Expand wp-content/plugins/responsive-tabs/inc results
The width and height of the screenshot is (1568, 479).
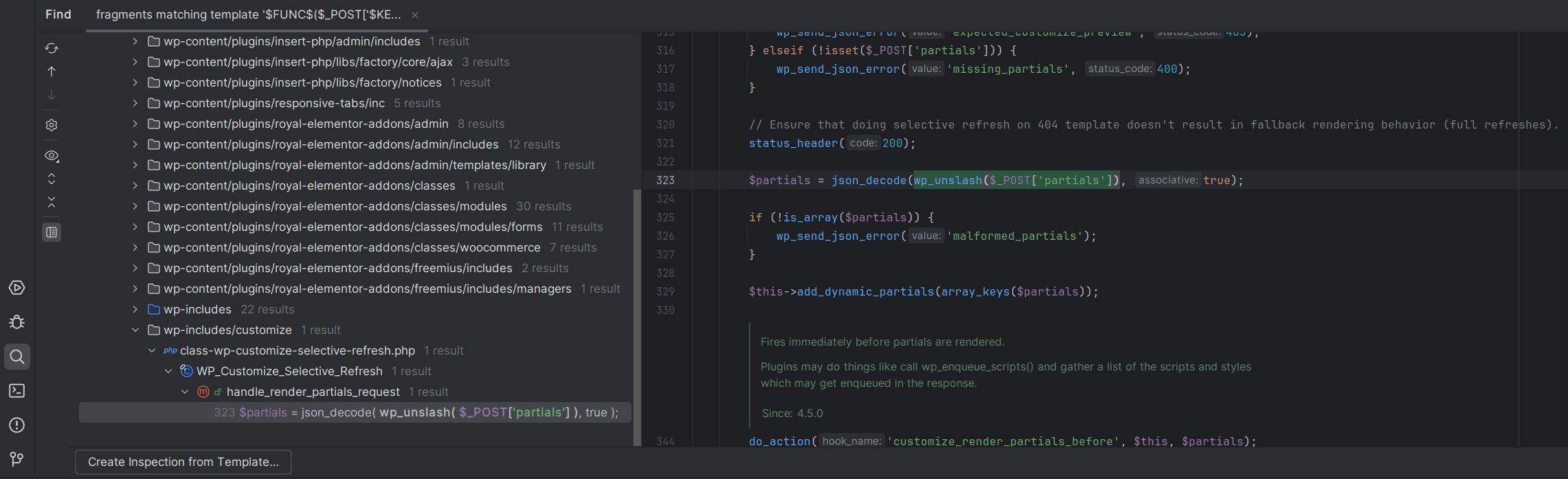pyautogui.click(x=135, y=103)
